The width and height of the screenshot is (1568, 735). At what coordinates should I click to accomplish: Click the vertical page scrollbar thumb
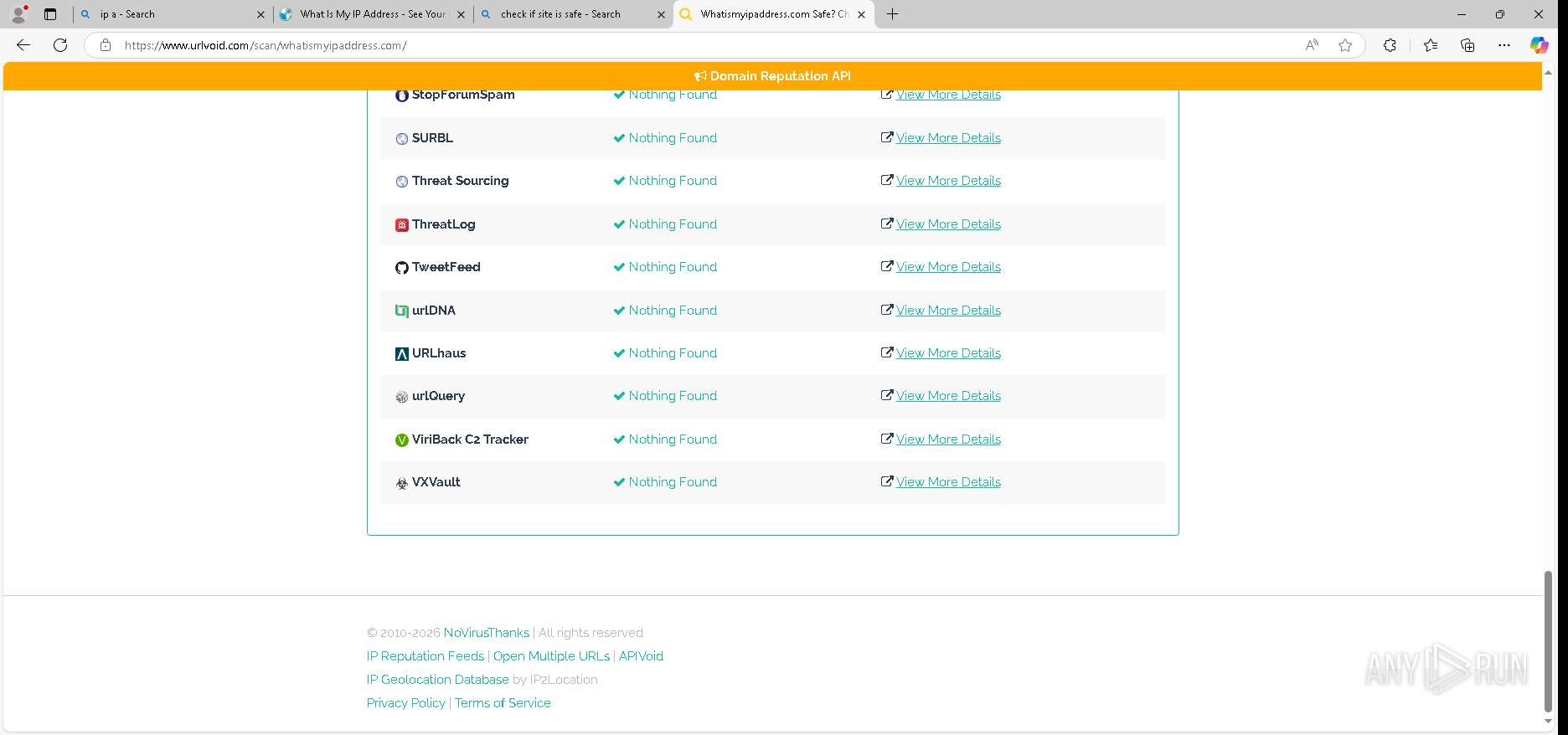point(1548,641)
